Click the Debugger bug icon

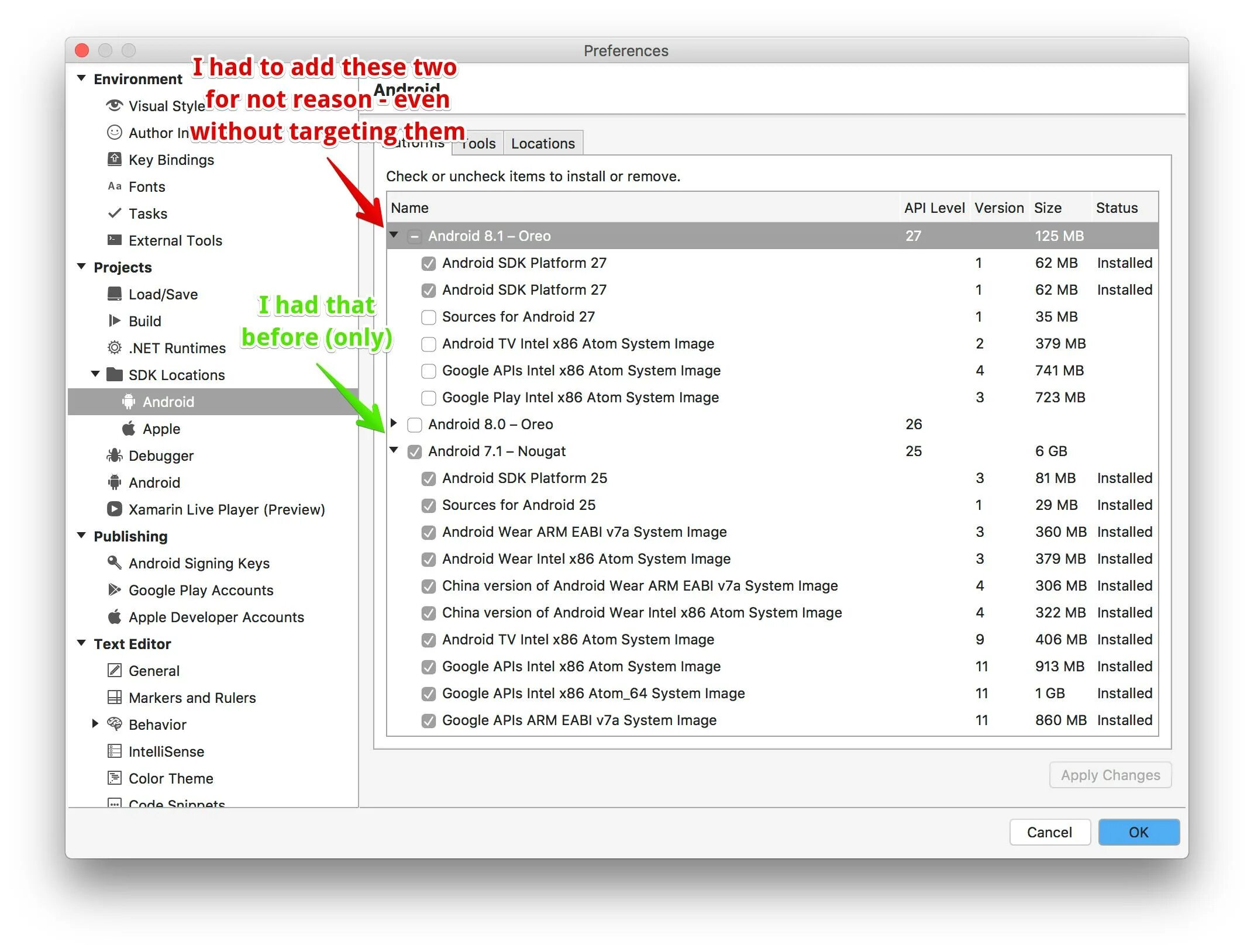click(x=115, y=455)
